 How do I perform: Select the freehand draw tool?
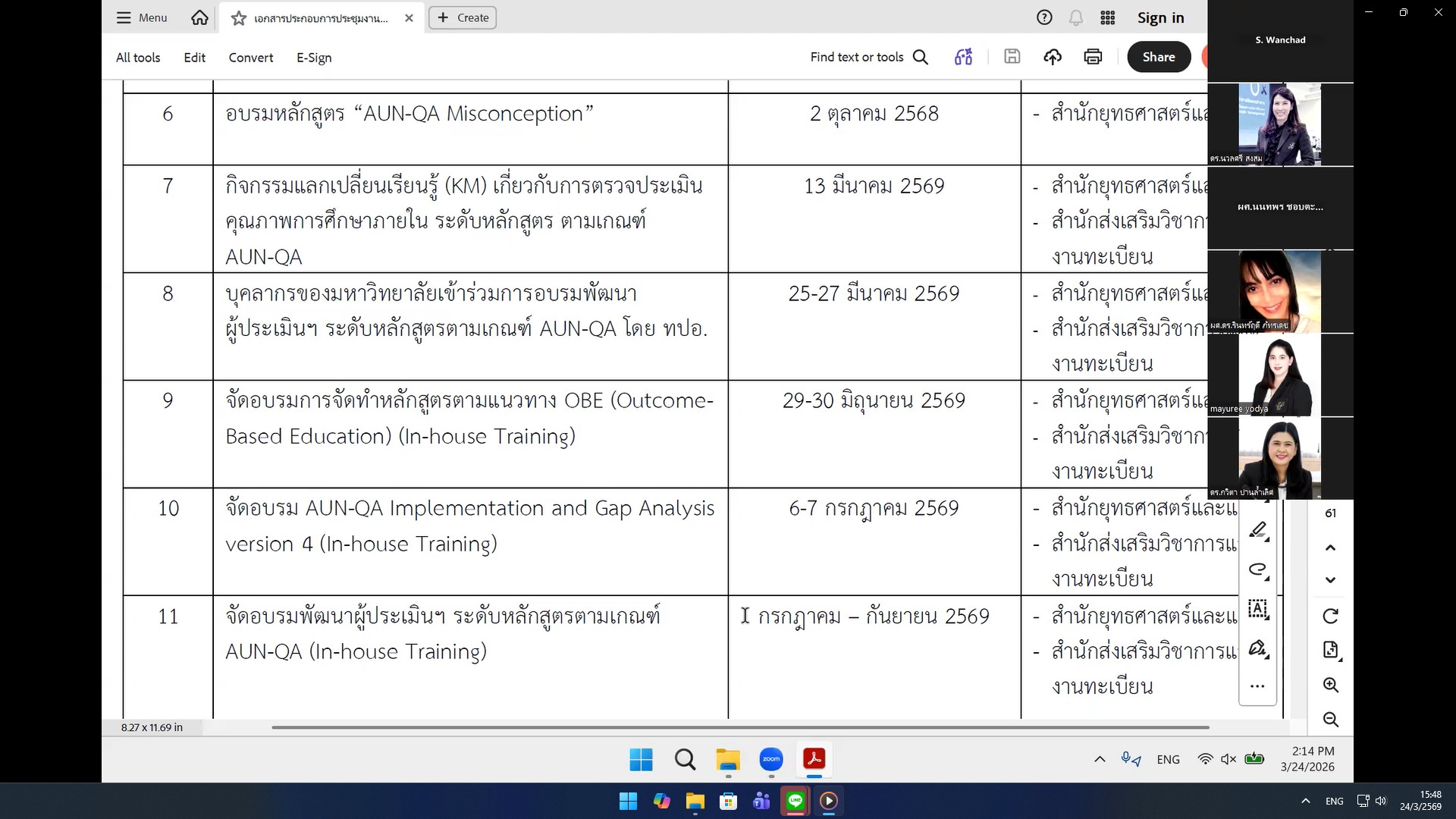tap(1257, 569)
